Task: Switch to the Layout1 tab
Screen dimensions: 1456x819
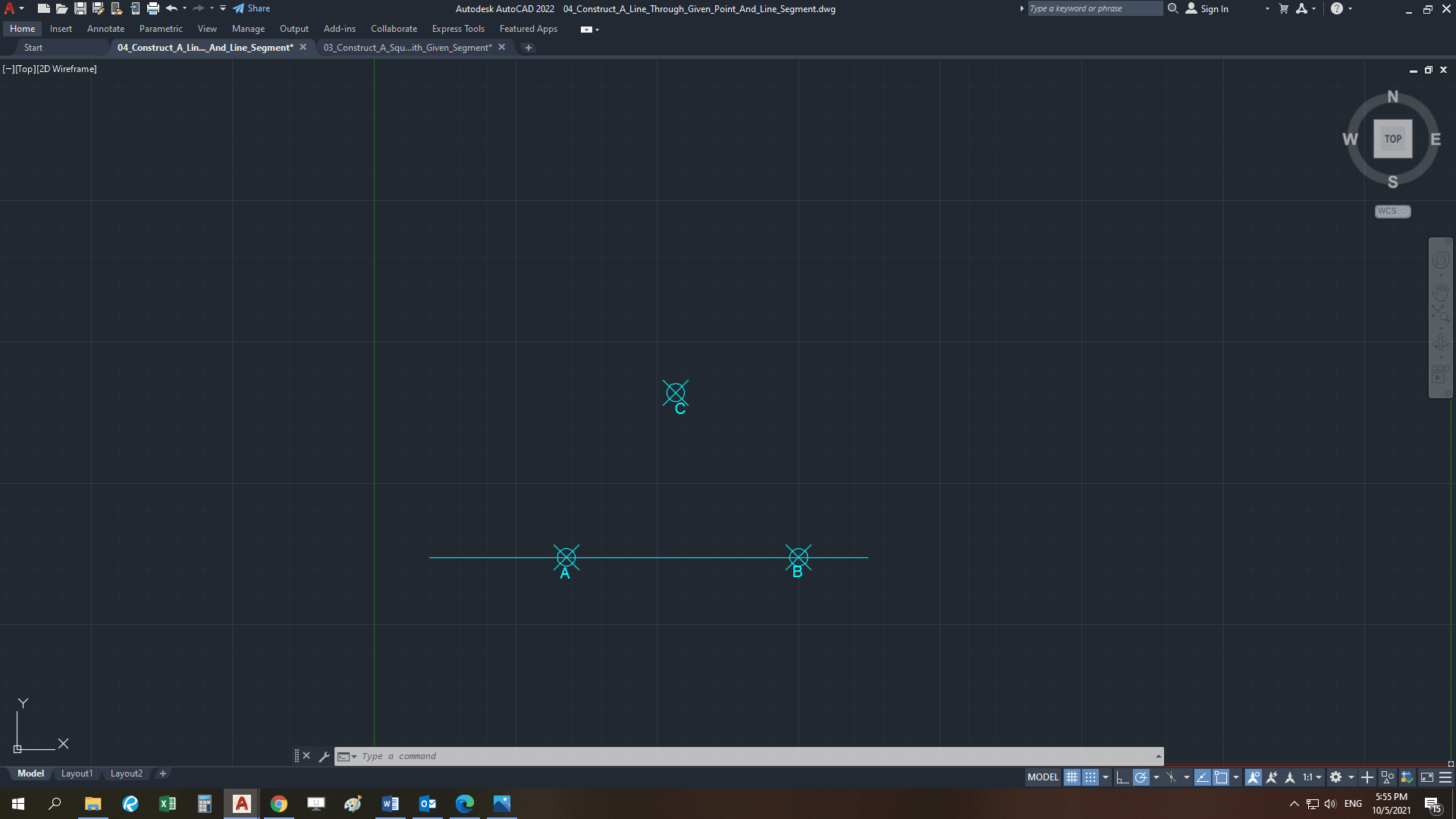Action: [x=77, y=773]
